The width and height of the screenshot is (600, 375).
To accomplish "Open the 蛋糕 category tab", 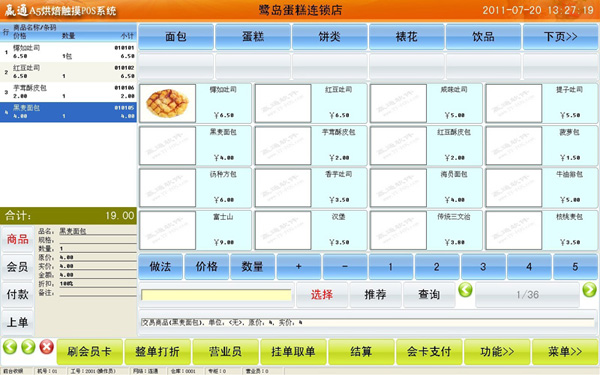I will point(253,37).
